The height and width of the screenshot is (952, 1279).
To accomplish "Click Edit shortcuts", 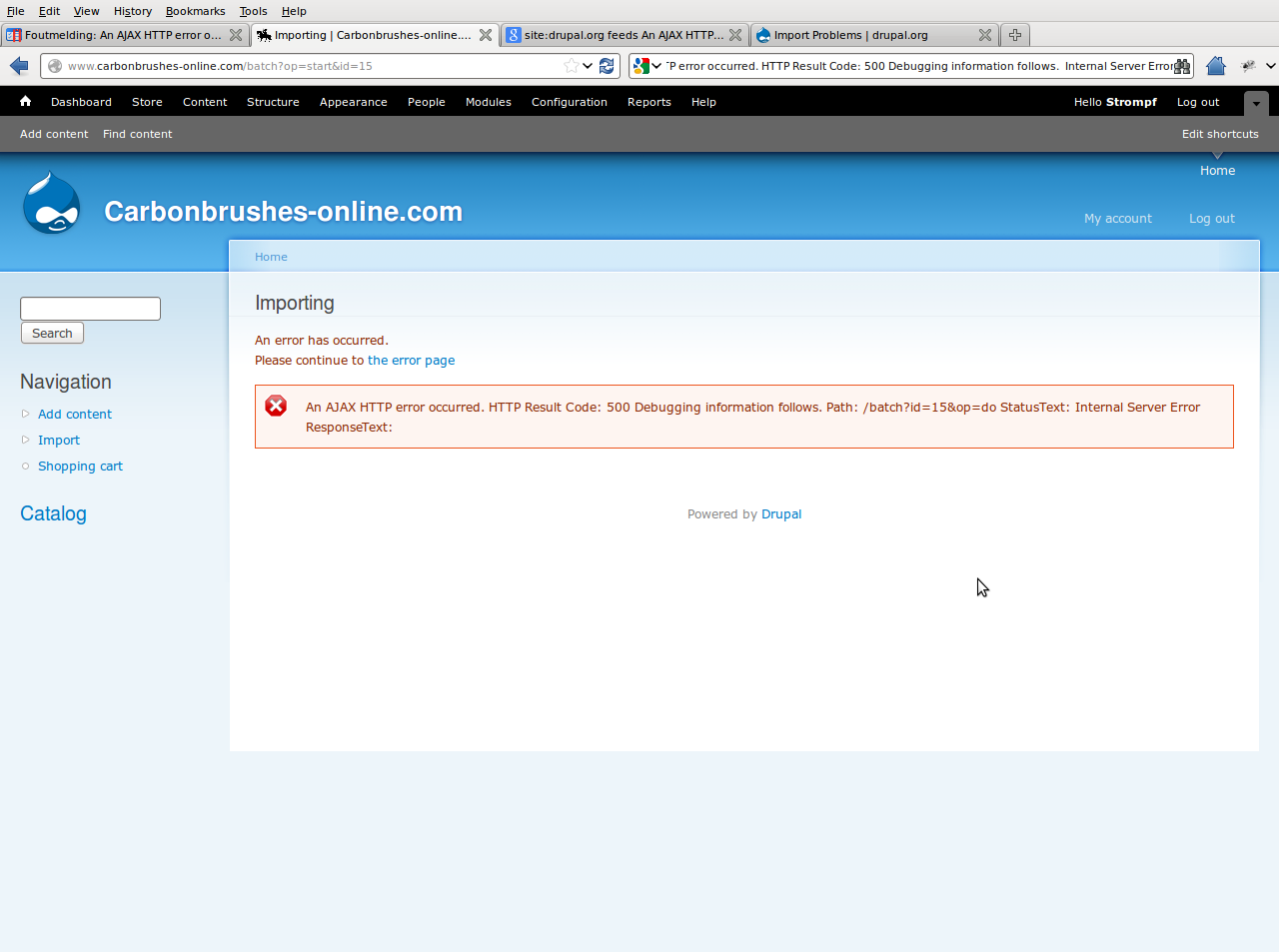I will pyautogui.click(x=1220, y=134).
